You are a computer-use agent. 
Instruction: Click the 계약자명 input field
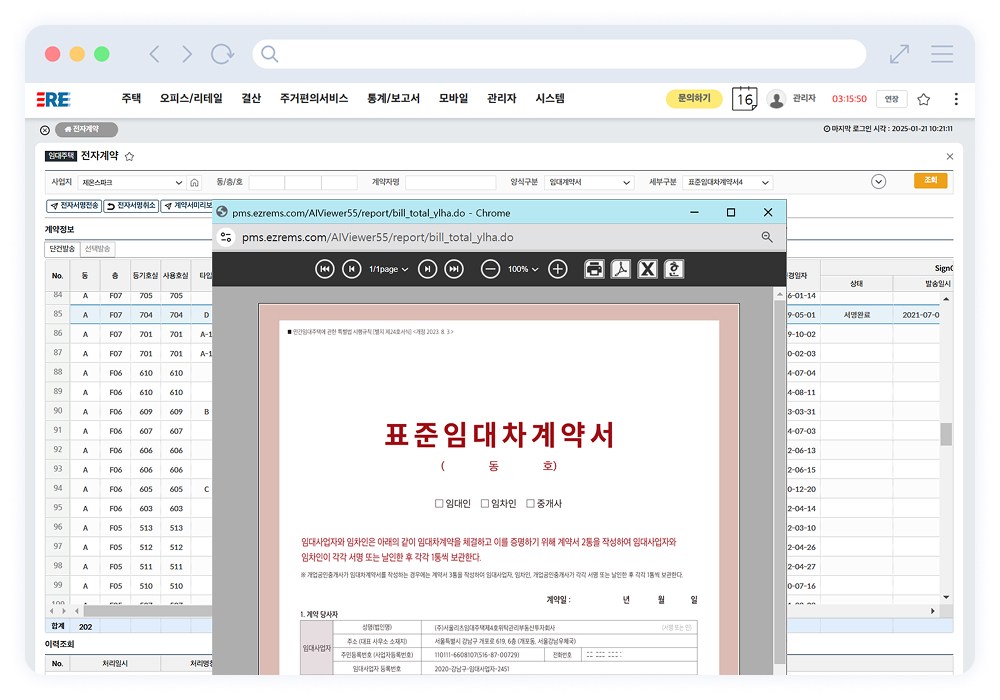(x=450, y=183)
